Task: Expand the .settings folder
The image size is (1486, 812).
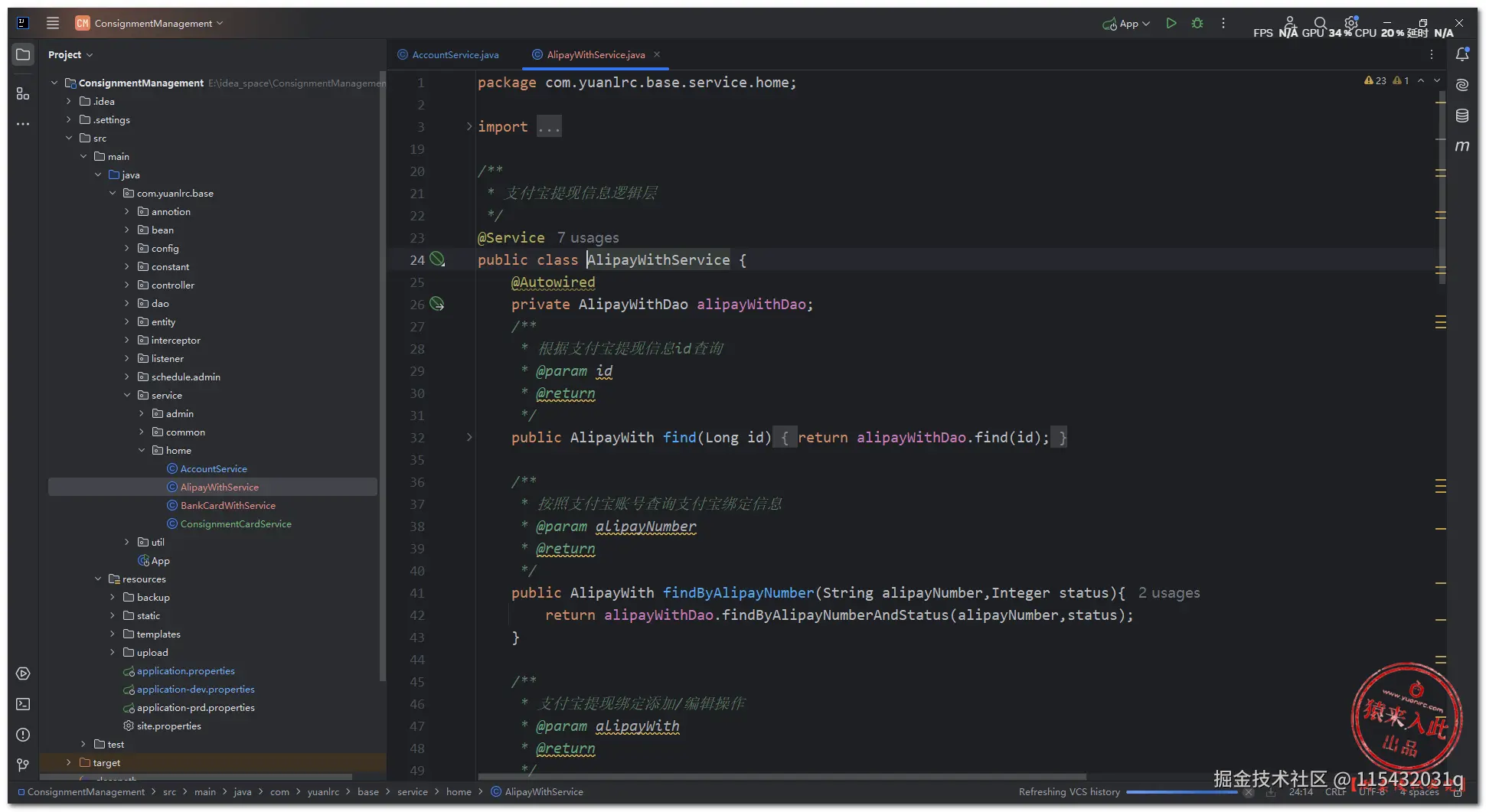Action: [x=68, y=119]
